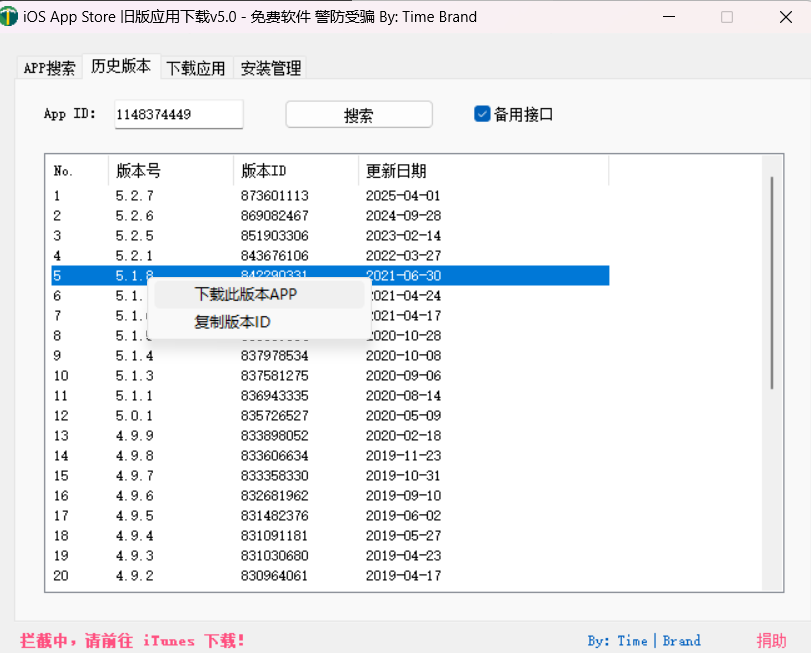The image size is (811, 653).
Task: Click version number 5.2.5
Action: tap(134, 236)
